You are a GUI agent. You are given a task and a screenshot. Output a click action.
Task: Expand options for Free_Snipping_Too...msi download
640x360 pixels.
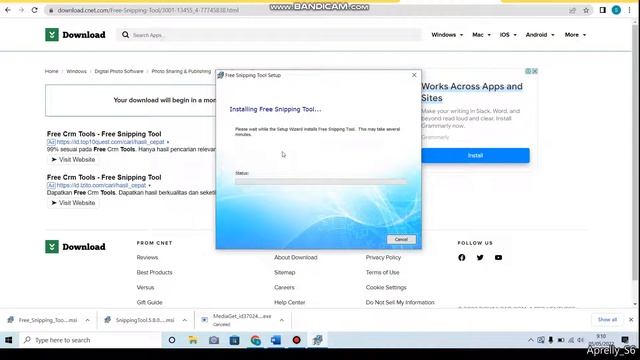pyautogui.click(x=87, y=320)
